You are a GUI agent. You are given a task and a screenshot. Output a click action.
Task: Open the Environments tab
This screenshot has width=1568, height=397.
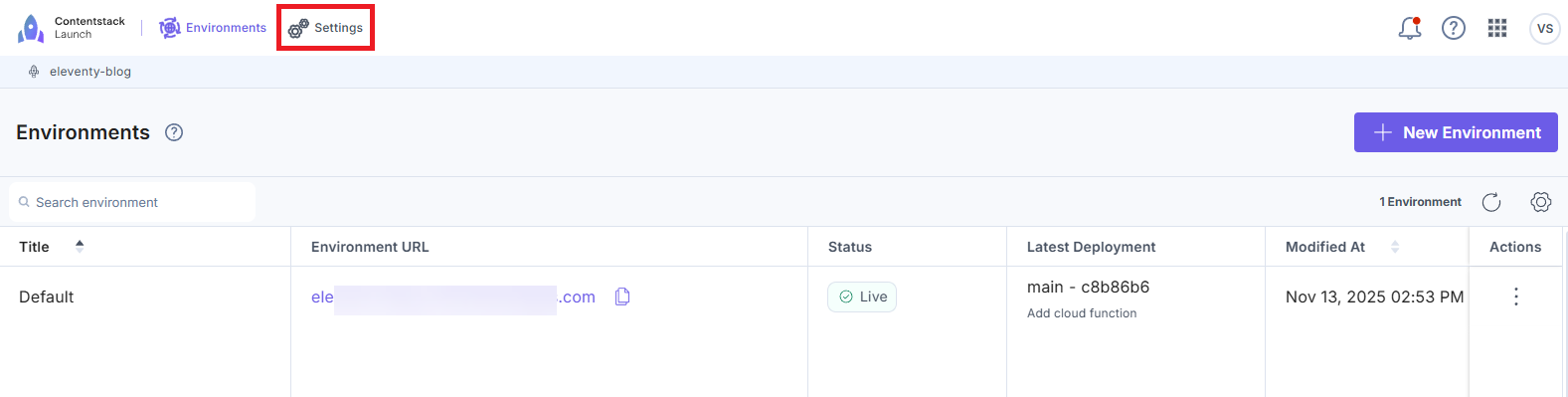(213, 28)
